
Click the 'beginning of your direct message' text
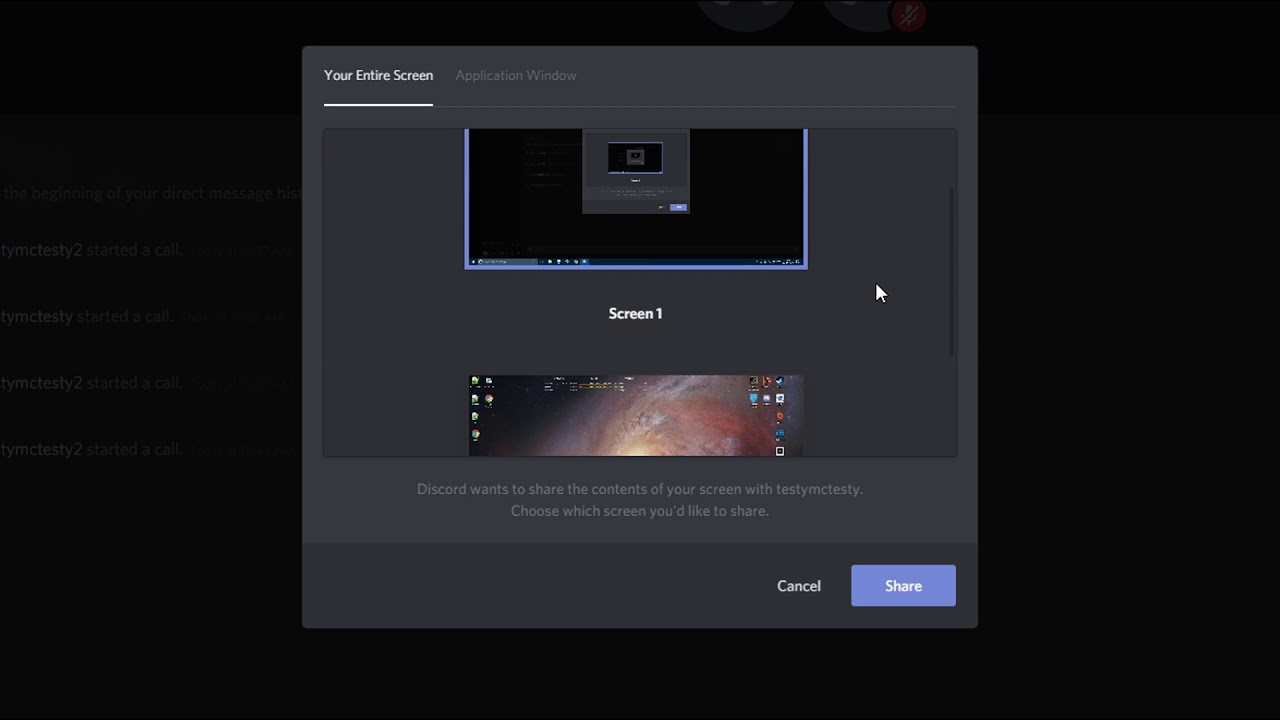[x=151, y=193]
